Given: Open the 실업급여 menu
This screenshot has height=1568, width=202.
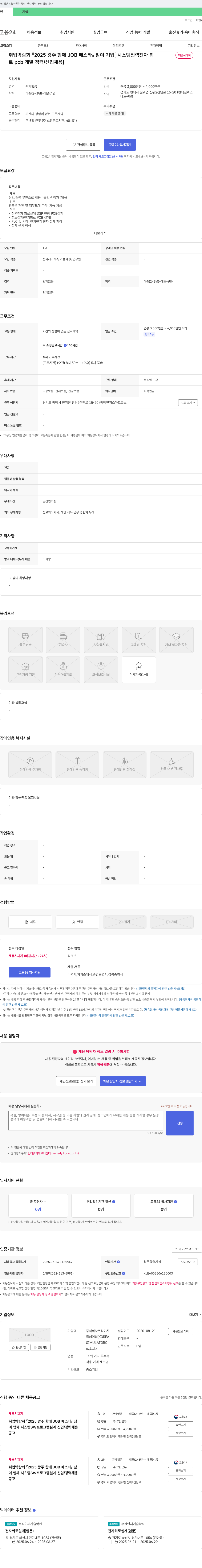Looking at the screenshot, I should (100, 32).
